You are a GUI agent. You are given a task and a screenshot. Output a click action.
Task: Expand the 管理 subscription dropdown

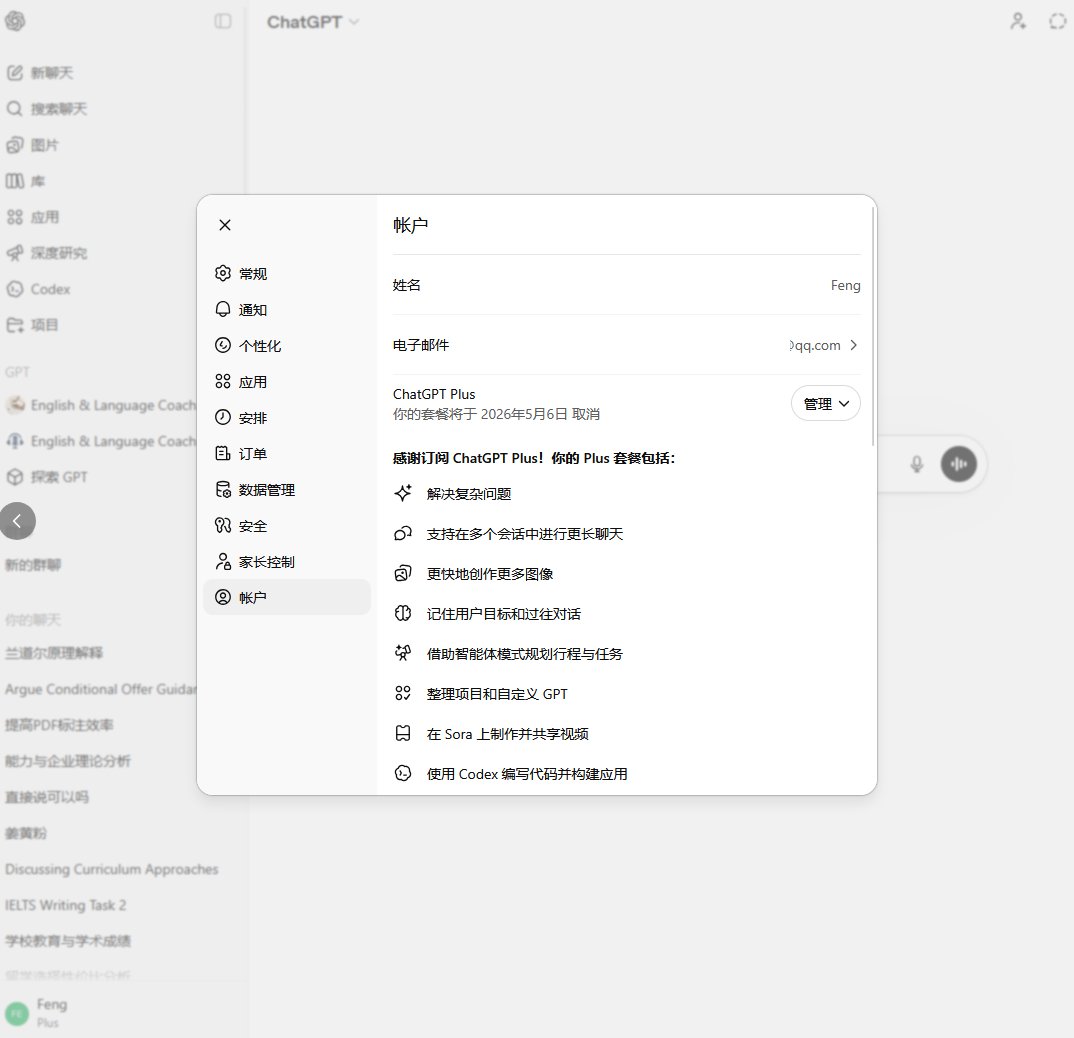(825, 404)
